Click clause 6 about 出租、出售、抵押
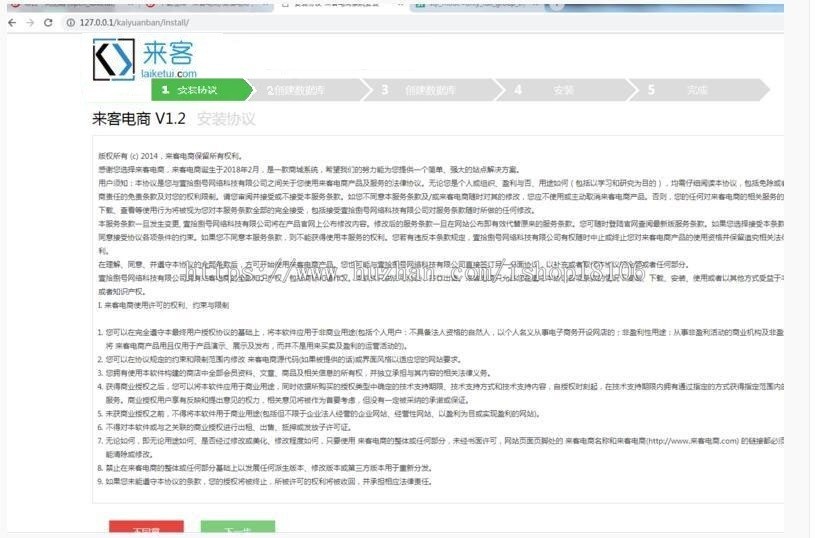Viewport: 831px width, 538px height. coord(224,427)
